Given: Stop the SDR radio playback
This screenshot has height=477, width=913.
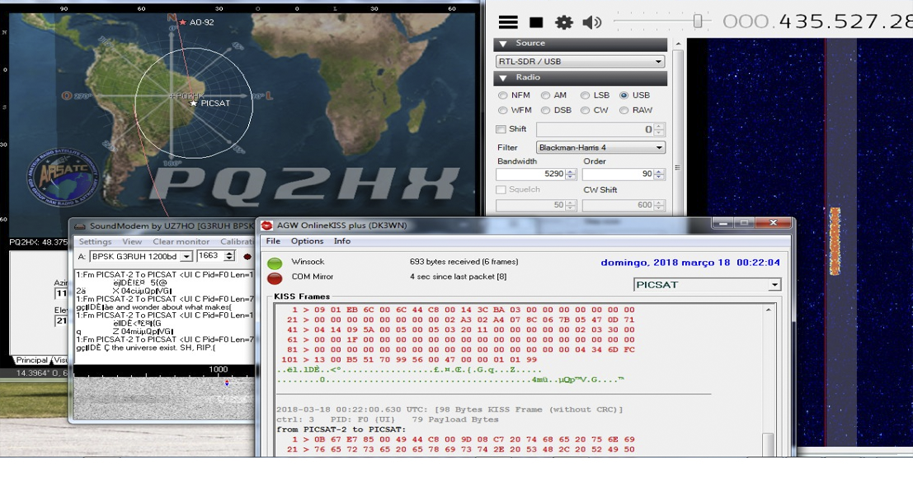Looking at the screenshot, I should click(x=536, y=22).
